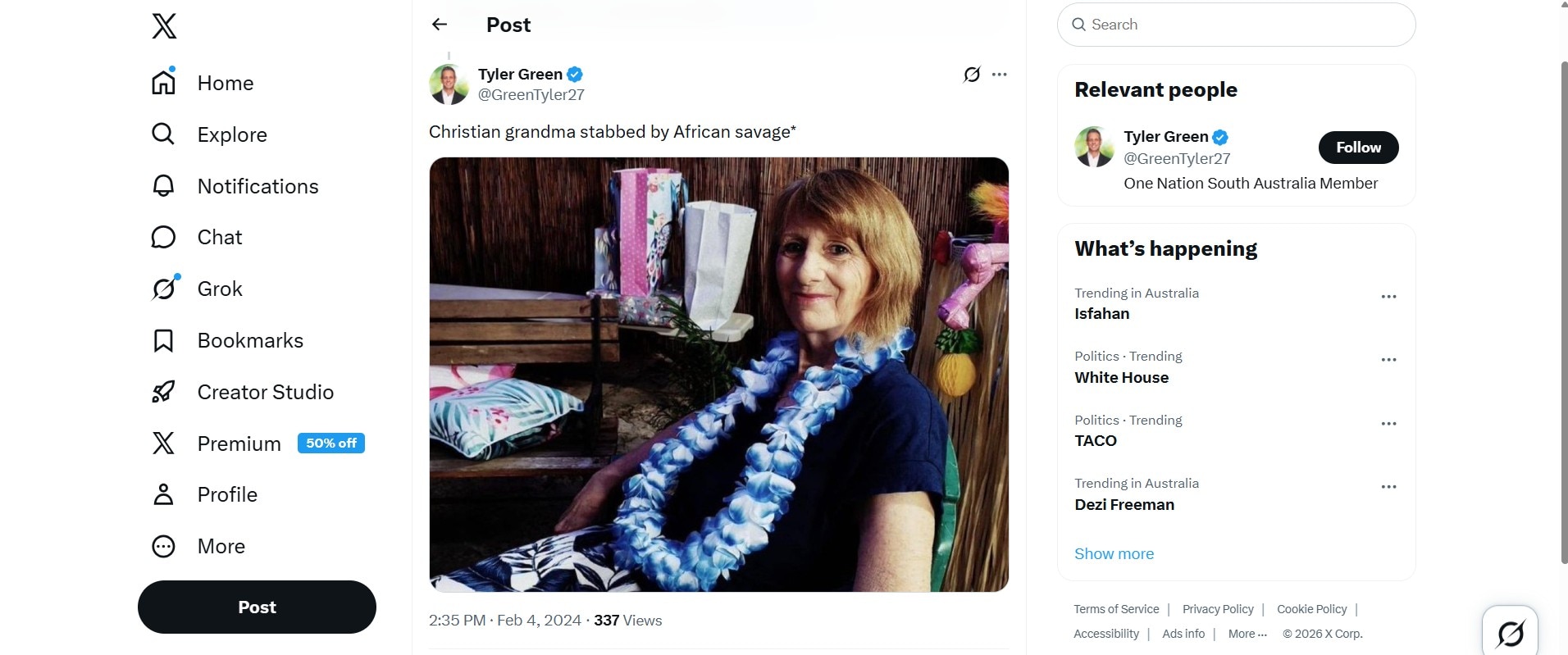Open the Terms of Service link
The height and width of the screenshot is (655, 1568).
(x=1115, y=609)
